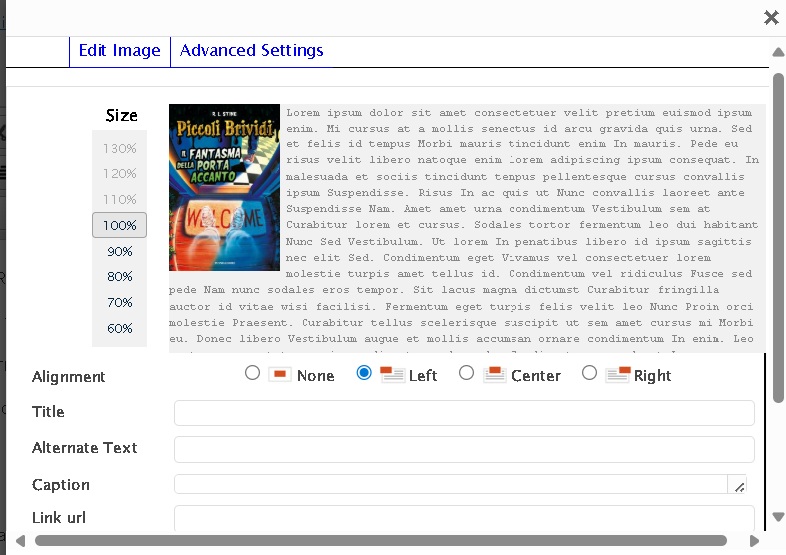Click the Caption field resize handle
The width and height of the screenshot is (786, 555).
(739, 486)
